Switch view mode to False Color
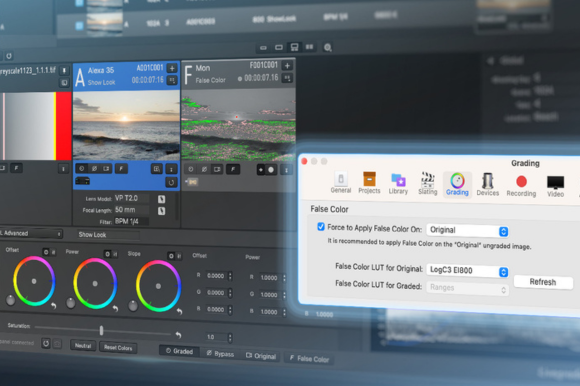The width and height of the screenshot is (580, 386). pyautogui.click(x=309, y=358)
